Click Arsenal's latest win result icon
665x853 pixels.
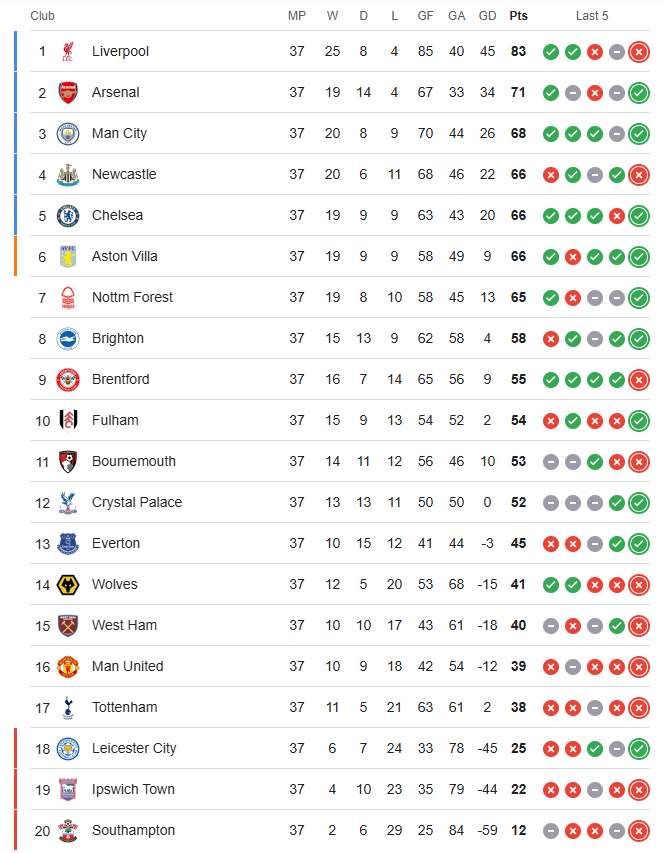(x=639, y=93)
